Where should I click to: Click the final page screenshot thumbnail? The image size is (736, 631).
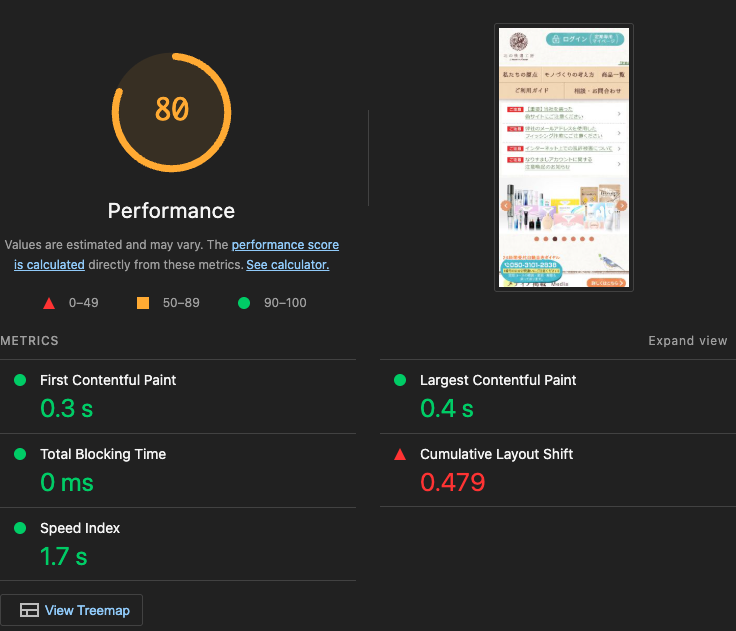(564, 157)
